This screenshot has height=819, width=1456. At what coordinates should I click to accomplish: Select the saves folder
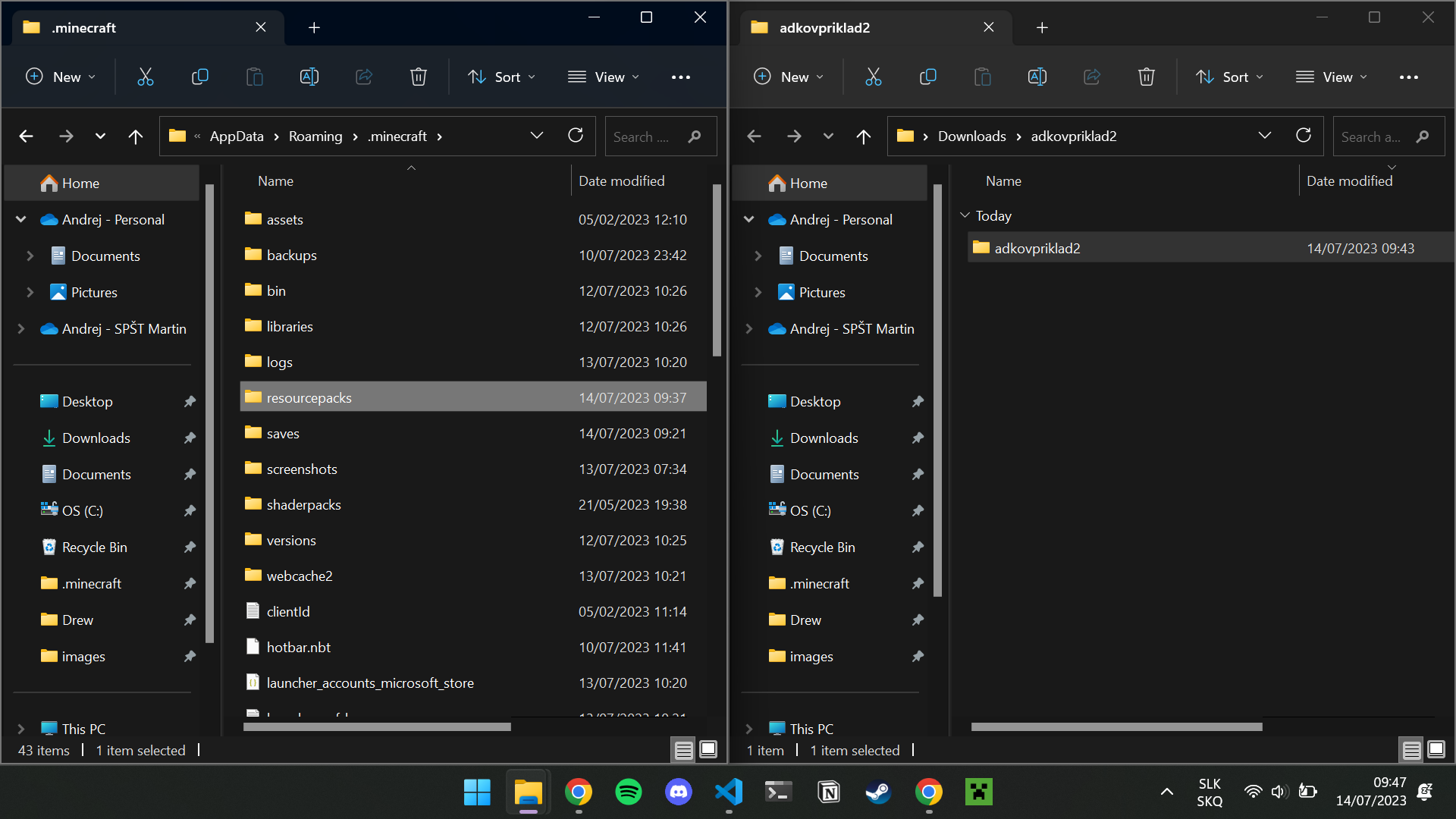[473, 433]
